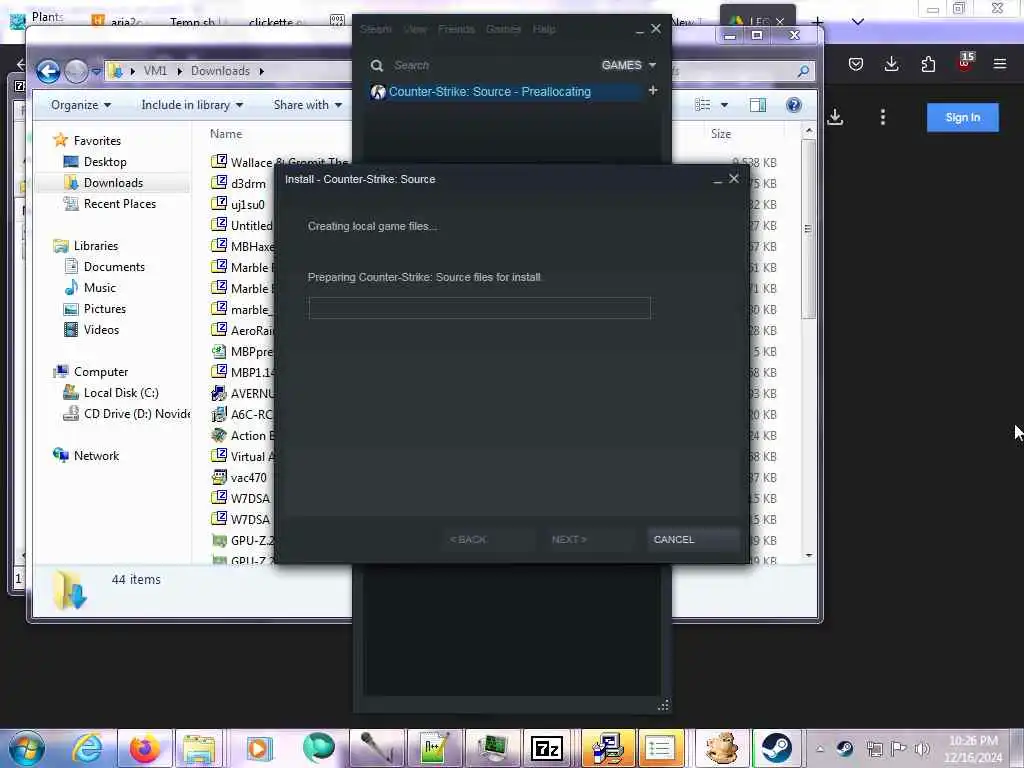Open the three-dot more menu on the page
1024x768 pixels.
pos(882,118)
